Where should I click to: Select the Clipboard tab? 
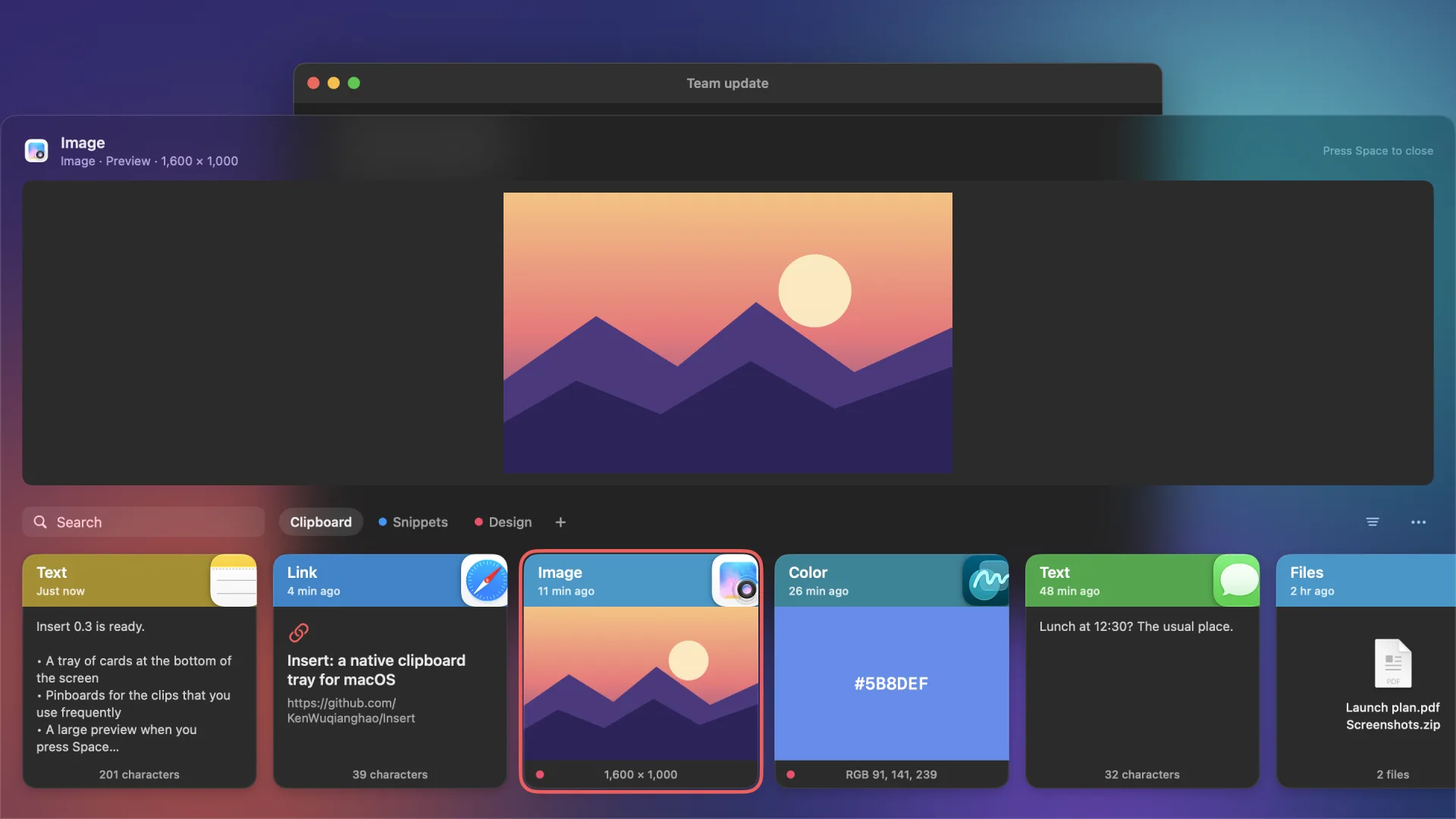point(321,522)
